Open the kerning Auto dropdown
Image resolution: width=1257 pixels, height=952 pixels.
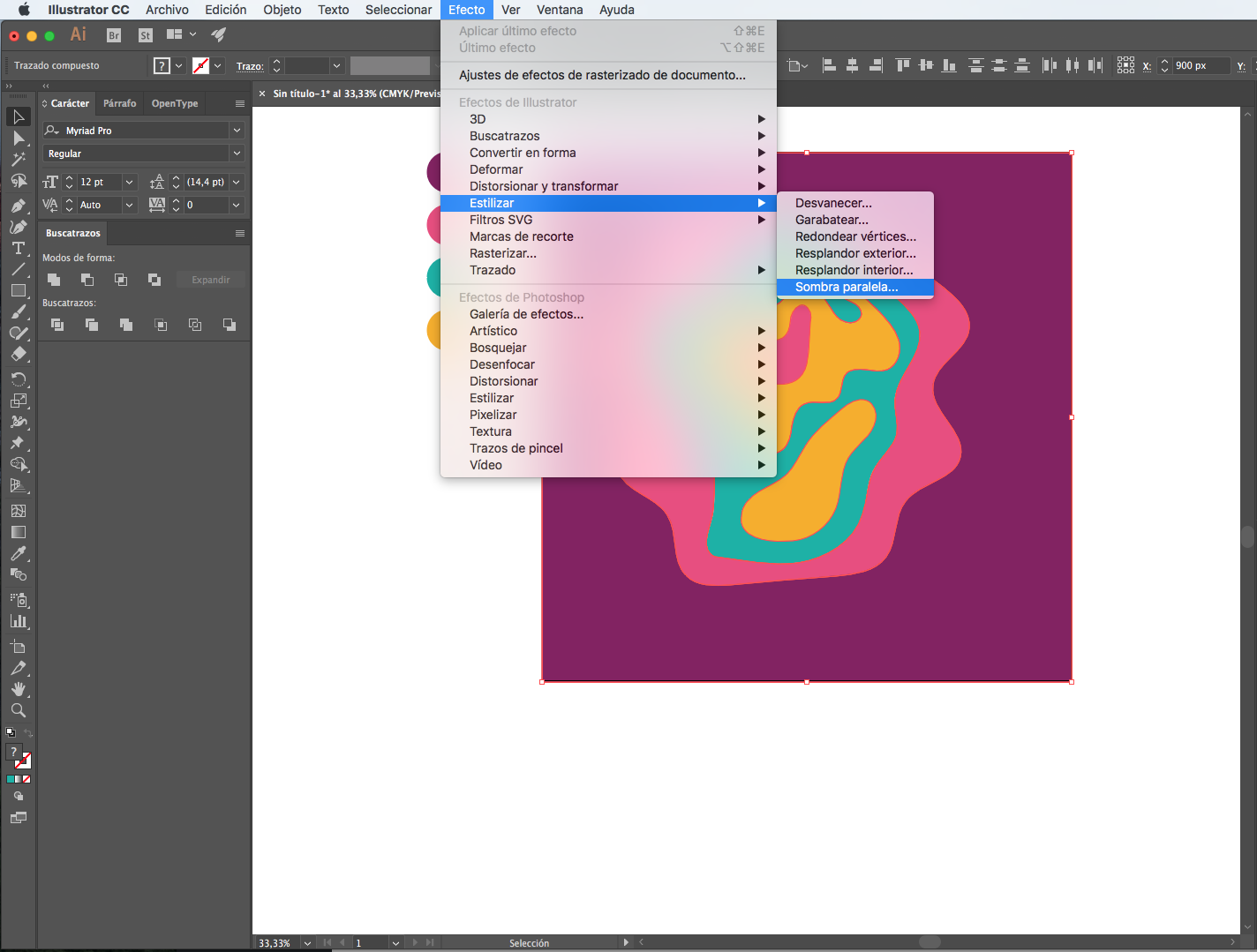[x=130, y=205]
